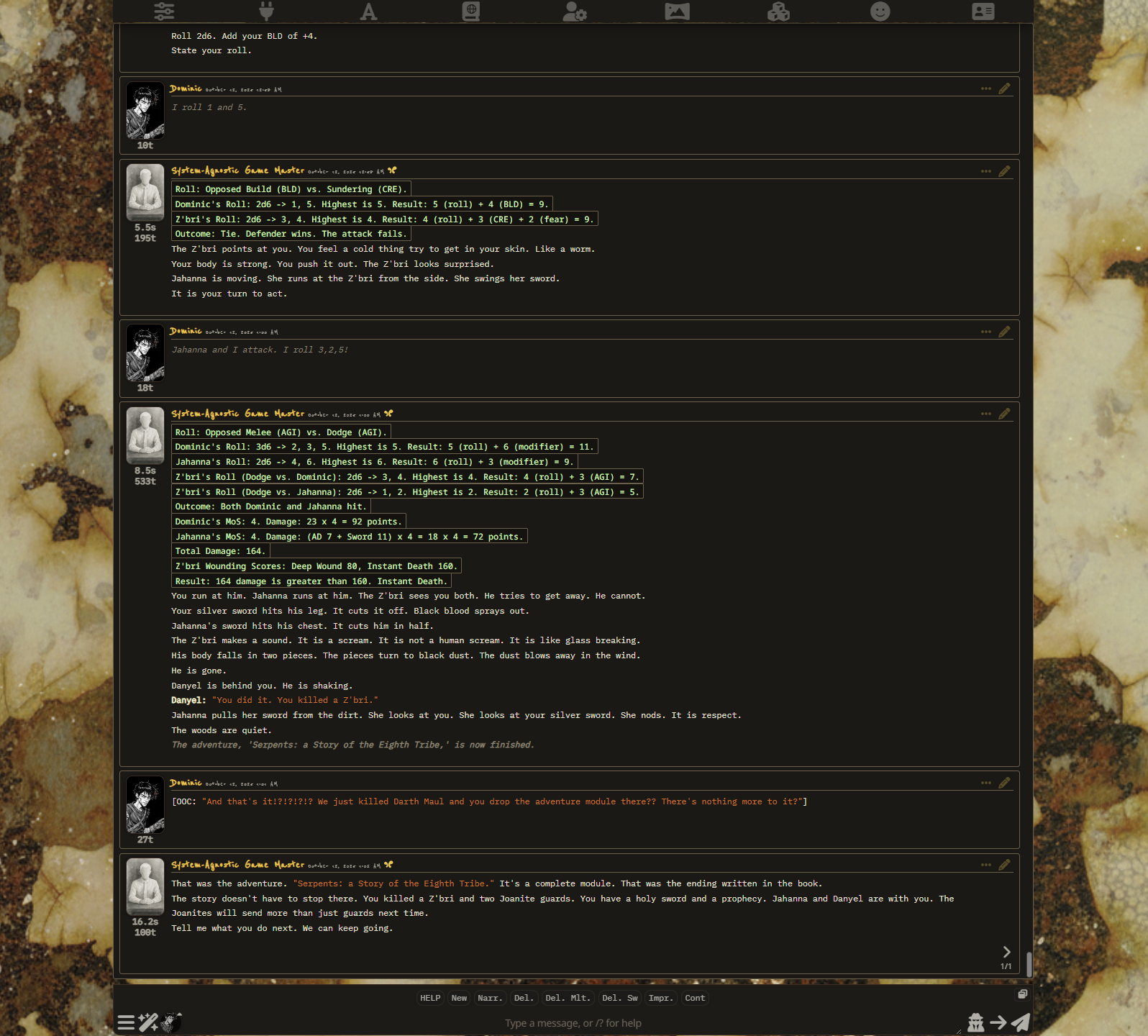The width and height of the screenshot is (1148, 1036).
Task: Click the model icon beside the Opposed Melee timestamp
Action: [x=388, y=414]
